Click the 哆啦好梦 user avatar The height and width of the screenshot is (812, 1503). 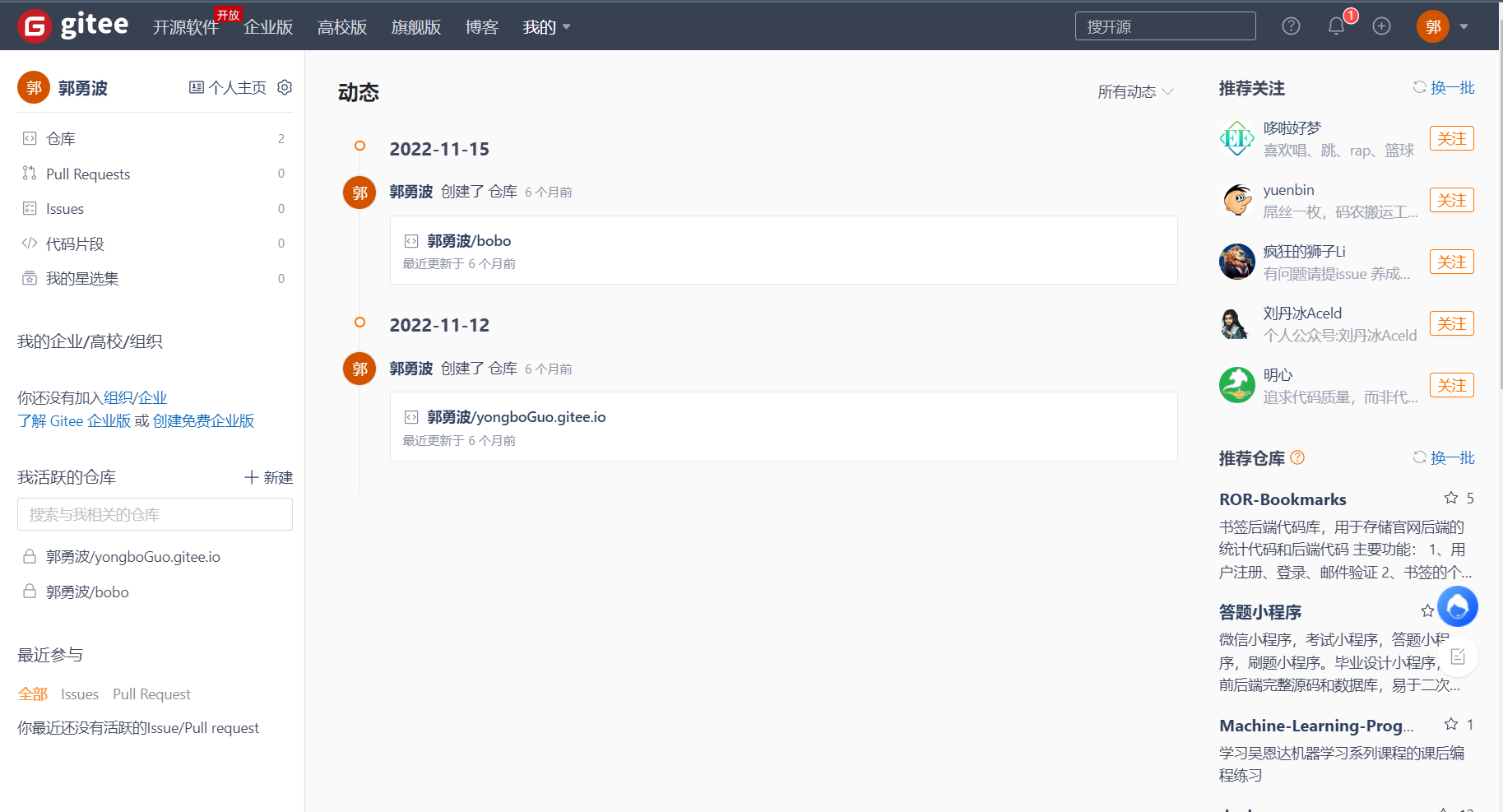coord(1236,138)
